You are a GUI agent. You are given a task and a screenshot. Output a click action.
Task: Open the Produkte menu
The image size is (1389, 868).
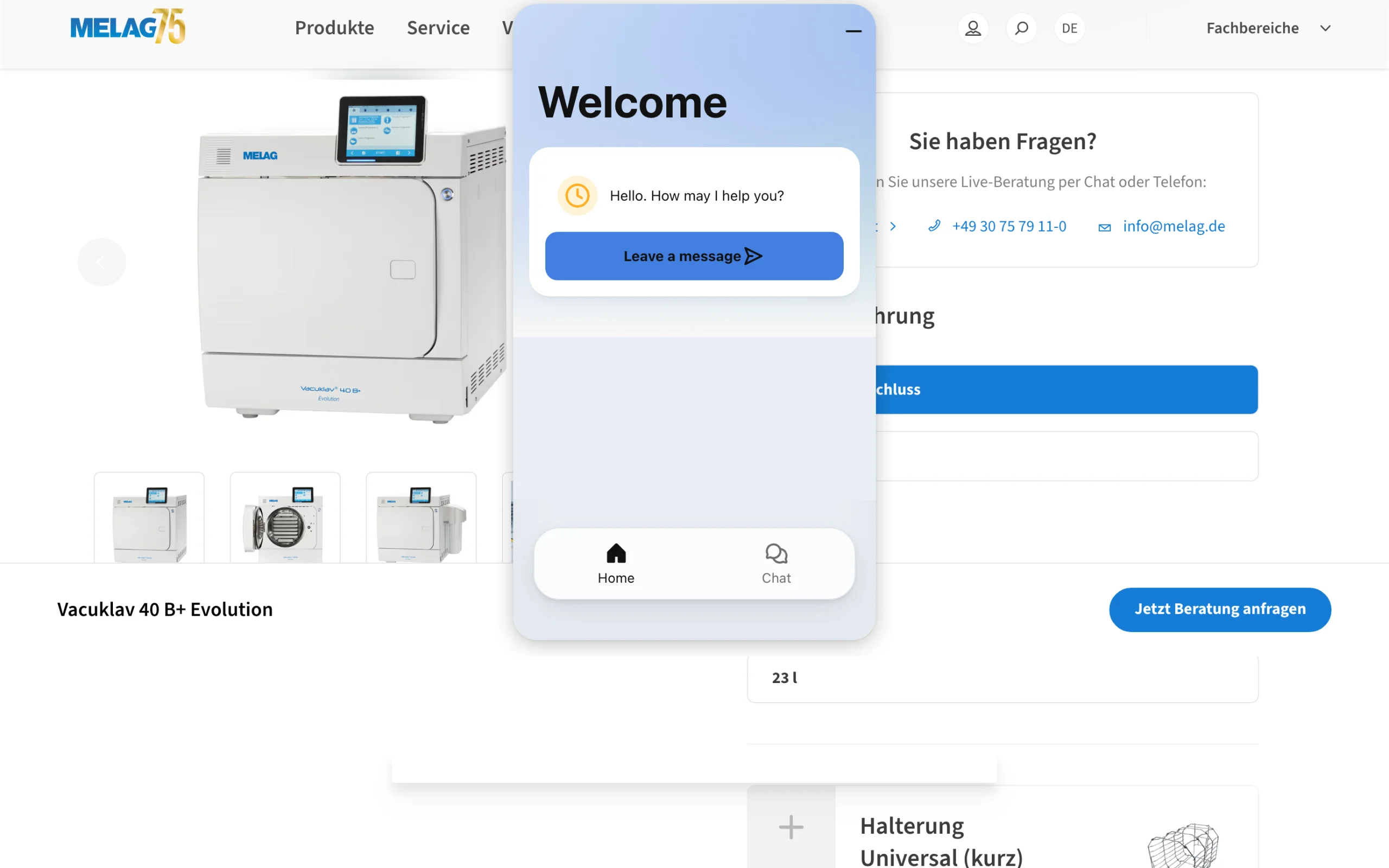pos(334,28)
